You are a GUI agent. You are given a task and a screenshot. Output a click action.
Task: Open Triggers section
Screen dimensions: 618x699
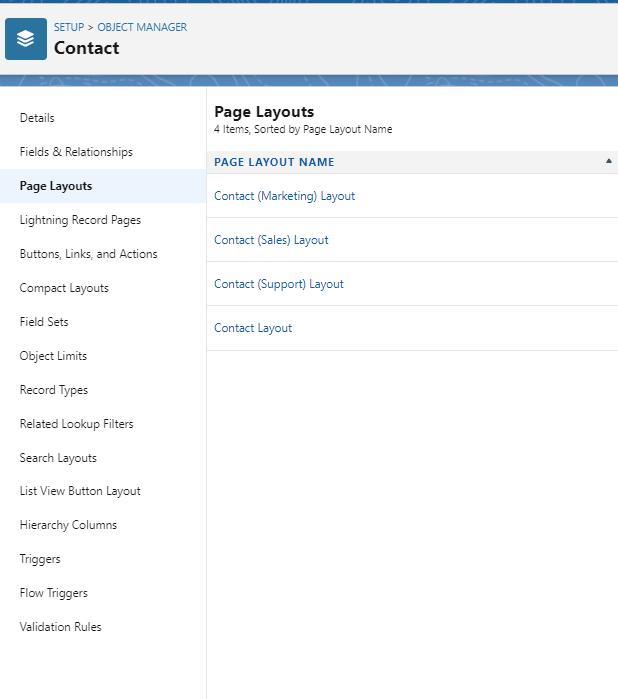[40, 559]
